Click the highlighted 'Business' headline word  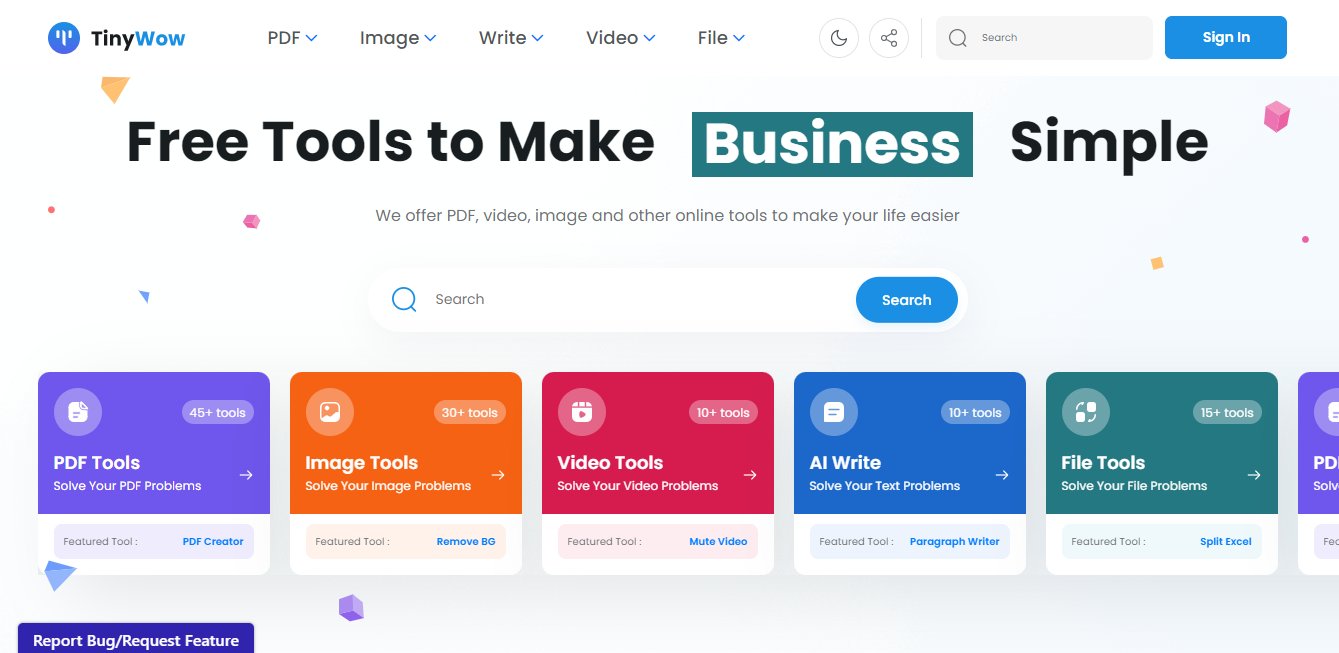click(x=832, y=144)
